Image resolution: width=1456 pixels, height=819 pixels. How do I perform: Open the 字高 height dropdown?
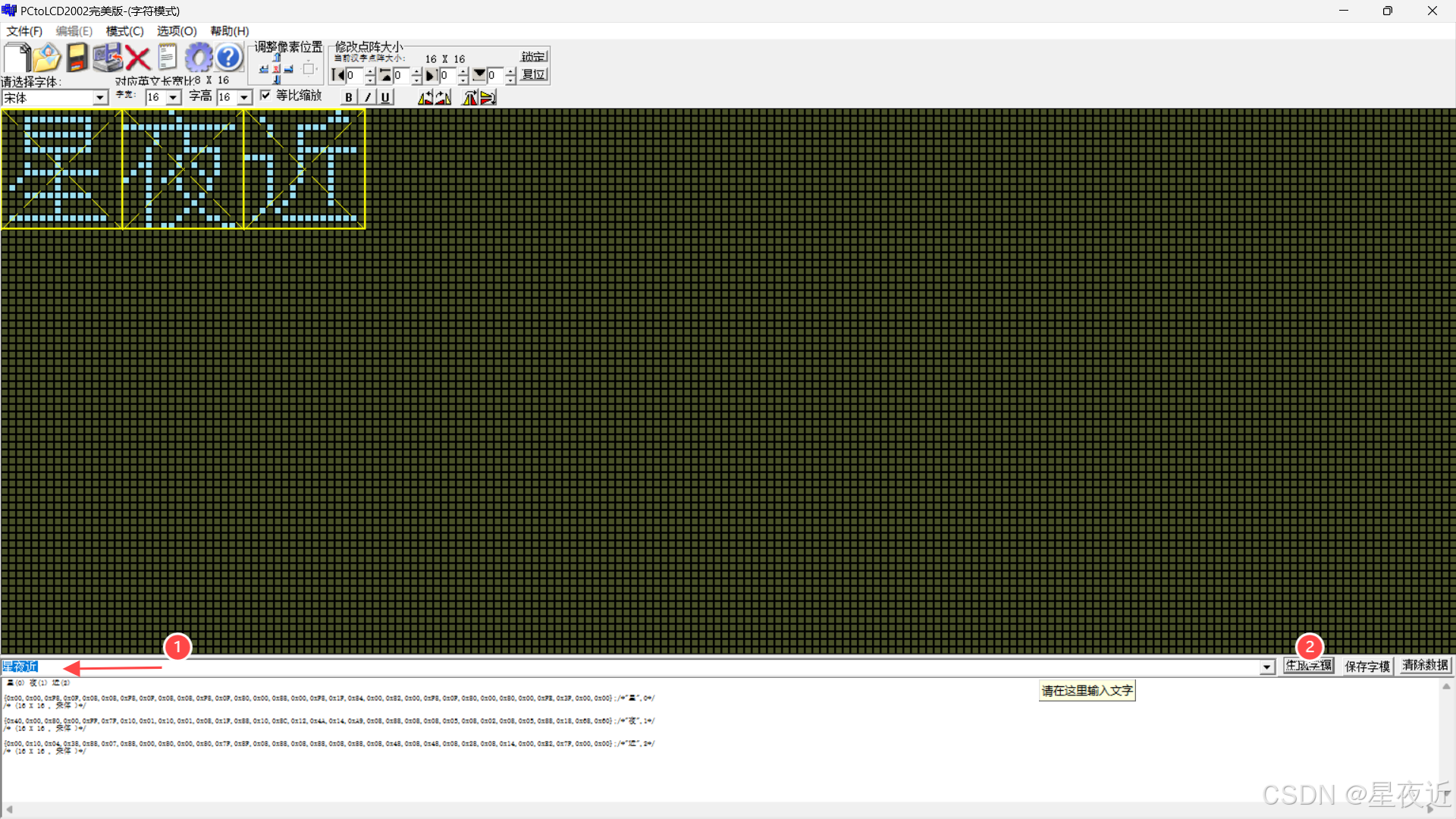244,98
